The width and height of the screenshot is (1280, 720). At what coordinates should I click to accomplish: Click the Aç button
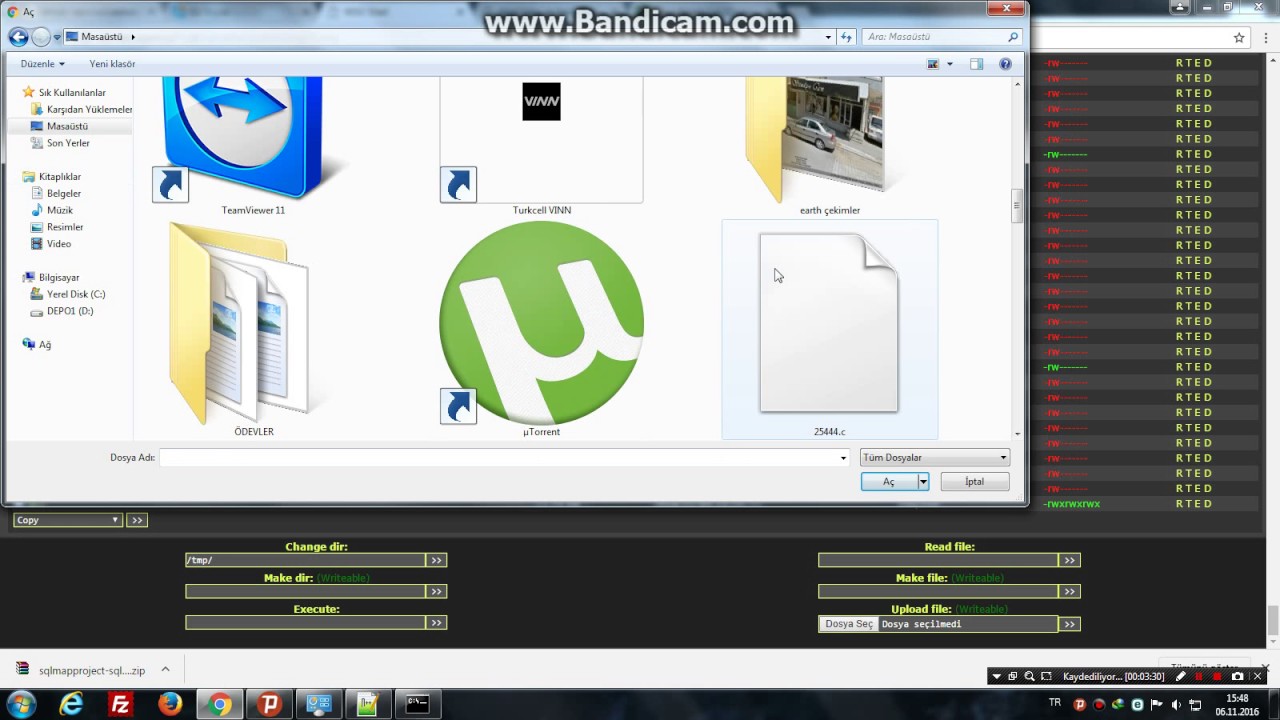point(888,482)
